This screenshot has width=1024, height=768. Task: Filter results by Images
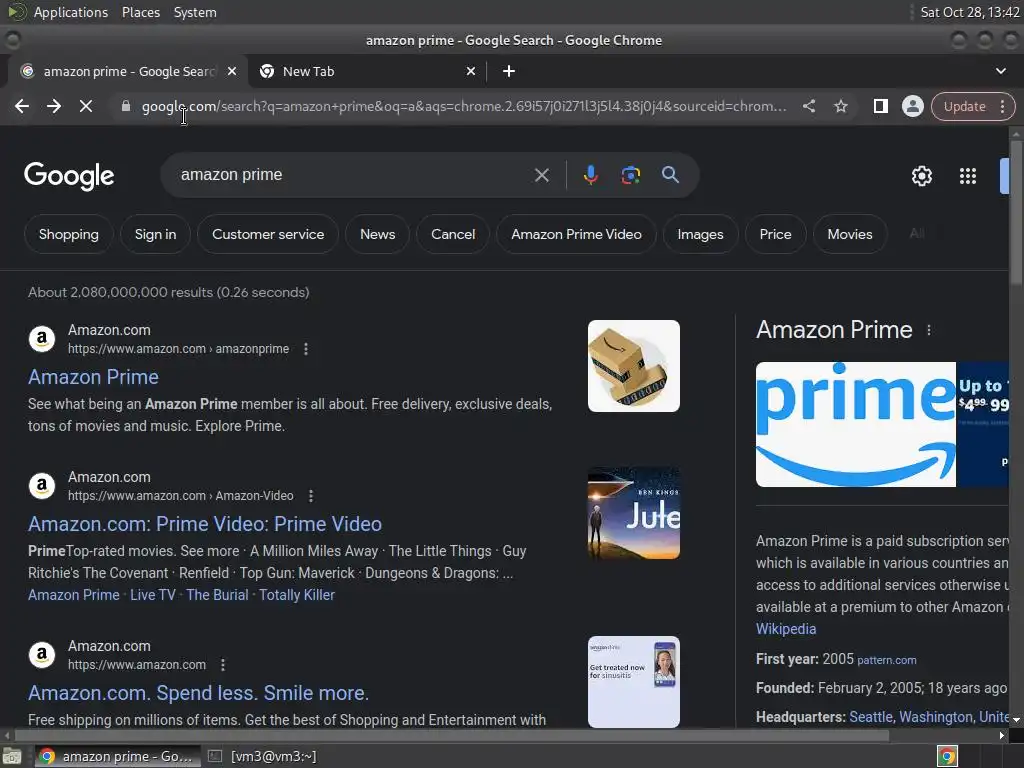tap(700, 234)
